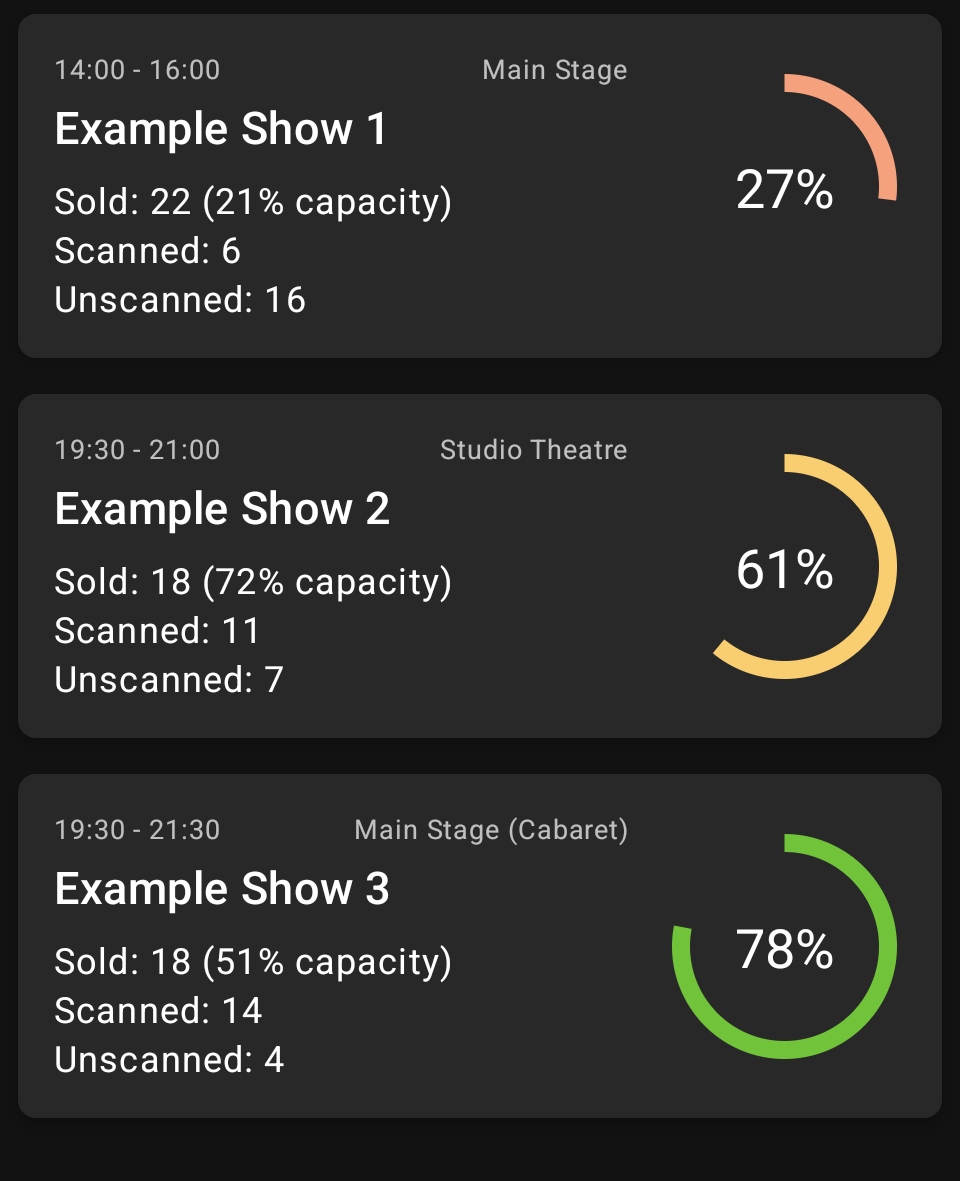Click the 19:30 - 21:00 time slot
960x1181 pixels.
[x=137, y=450]
